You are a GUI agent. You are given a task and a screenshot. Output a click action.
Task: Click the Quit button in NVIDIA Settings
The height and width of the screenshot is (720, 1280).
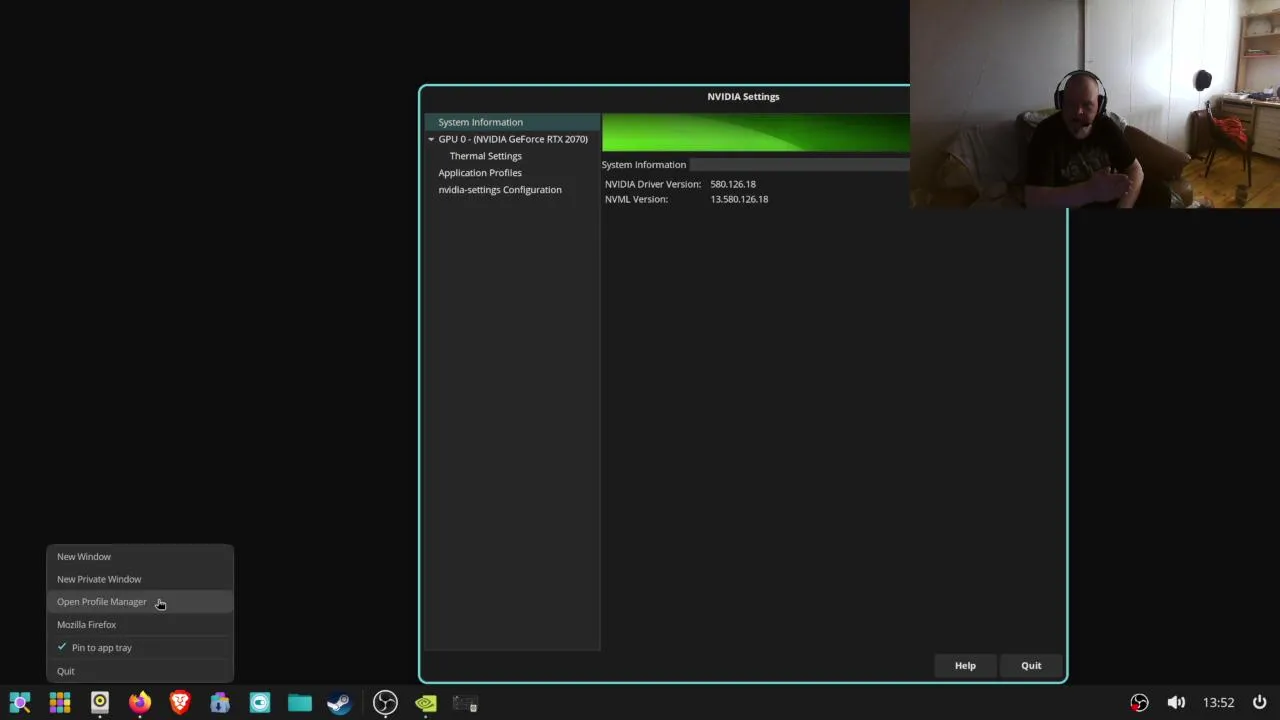pos(1031,666)
